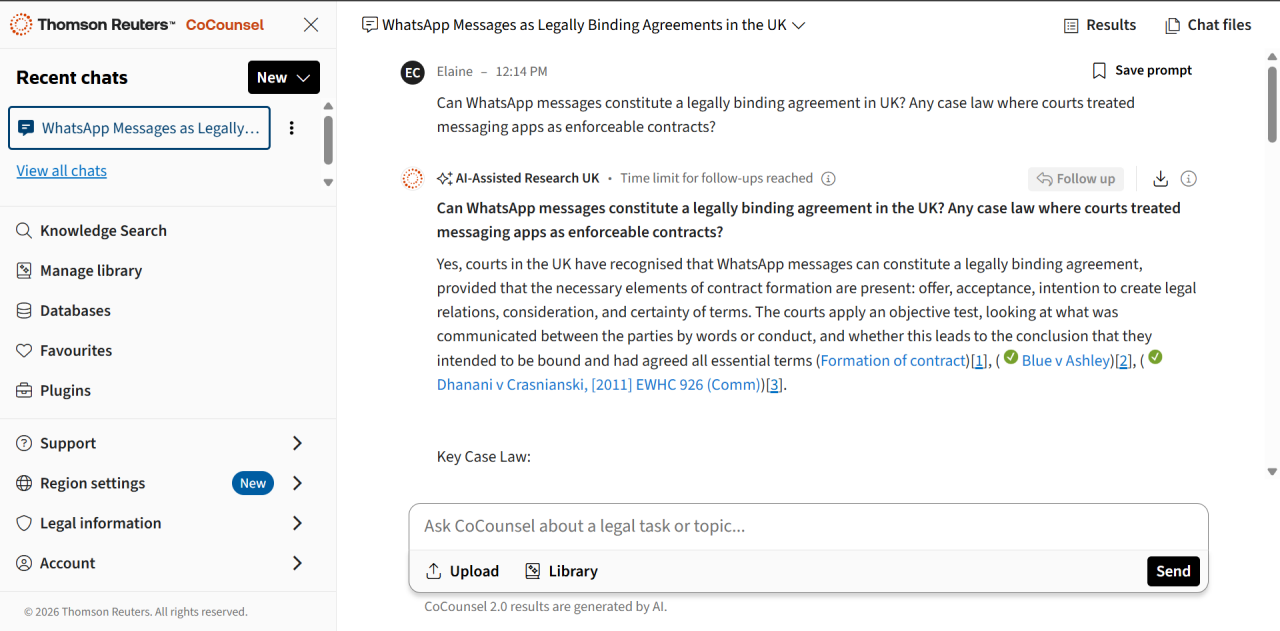Viewport: 1280px width, 631px height.
Task: Expand the New chat dropdown
Action: [283, 77]
